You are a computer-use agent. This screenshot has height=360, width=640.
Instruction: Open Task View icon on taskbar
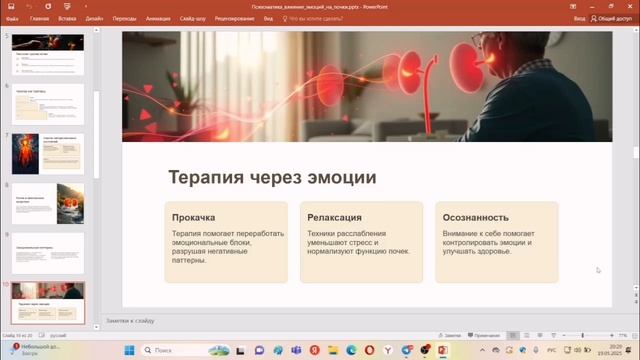[240, 350]
